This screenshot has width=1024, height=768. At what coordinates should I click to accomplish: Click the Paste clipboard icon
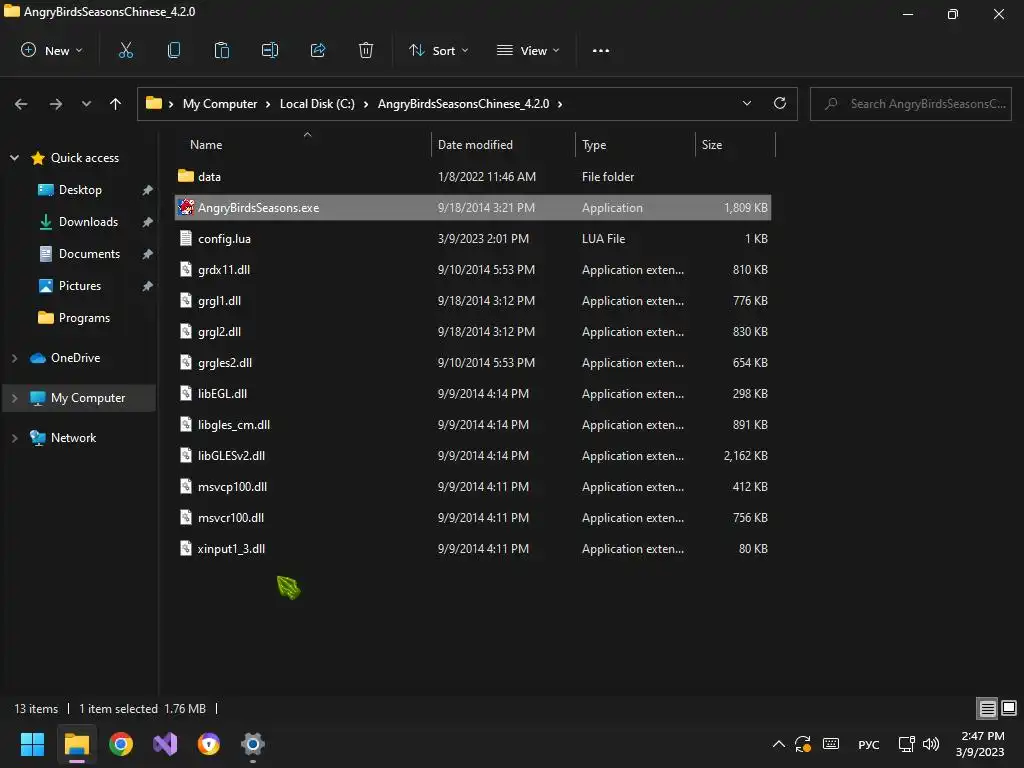221,50
